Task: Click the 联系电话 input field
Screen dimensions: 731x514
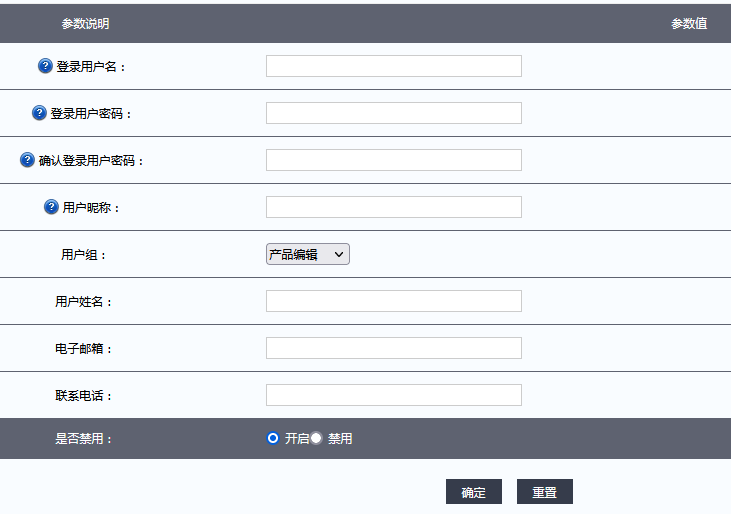Action: pos(393,395)
